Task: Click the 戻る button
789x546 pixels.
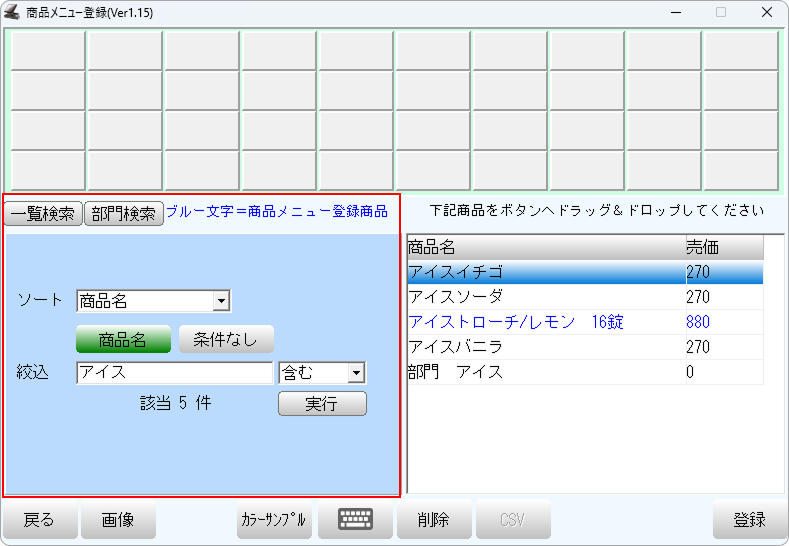Action: [39, 520]
